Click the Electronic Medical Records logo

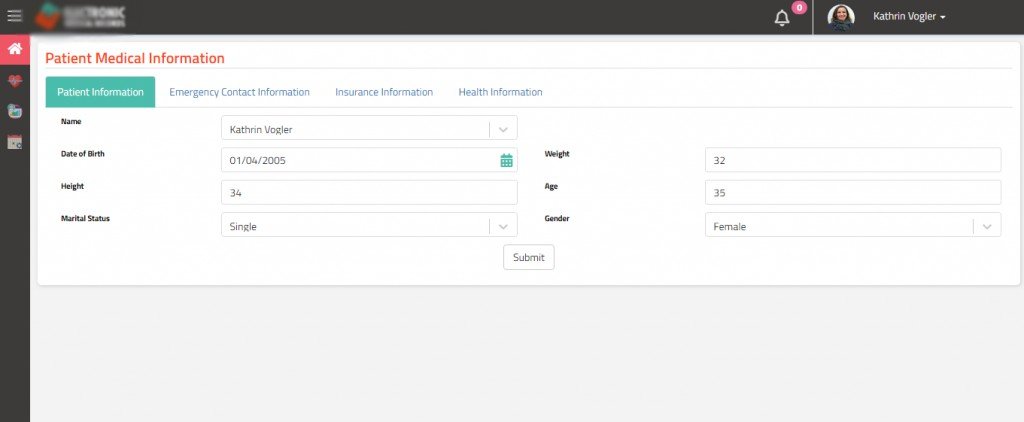coord(81,16)
